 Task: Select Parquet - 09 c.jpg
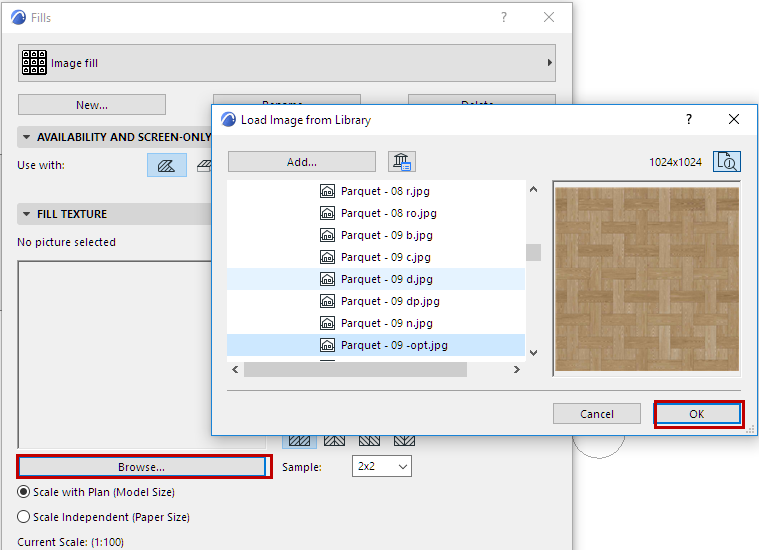(x=376, y=257)
